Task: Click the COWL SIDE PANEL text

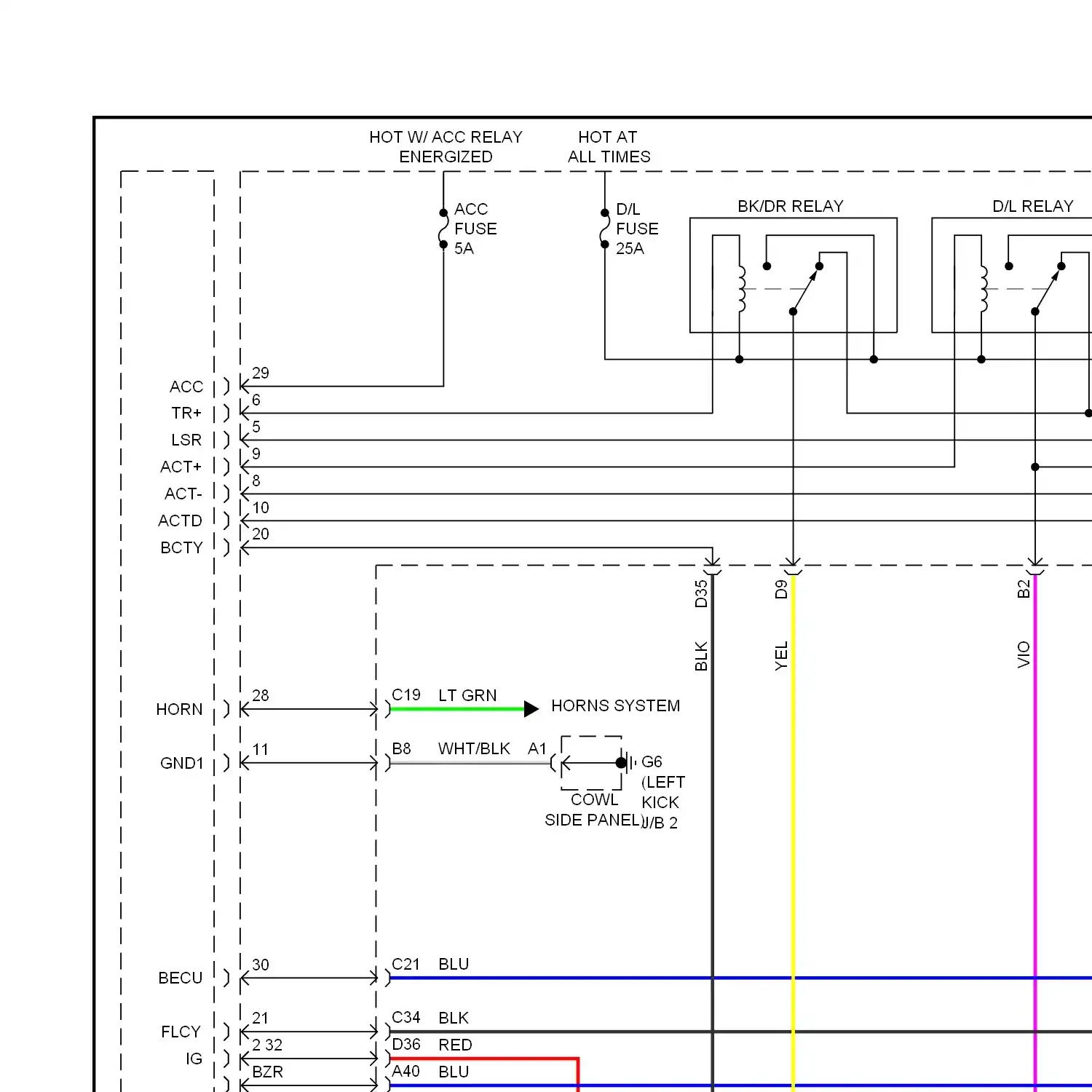Action: click(x=593, y=810)
